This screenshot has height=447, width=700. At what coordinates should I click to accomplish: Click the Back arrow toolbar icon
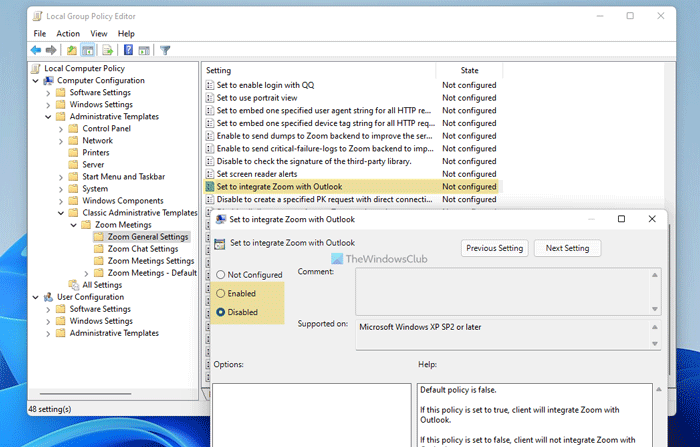[x=36, y=50]
